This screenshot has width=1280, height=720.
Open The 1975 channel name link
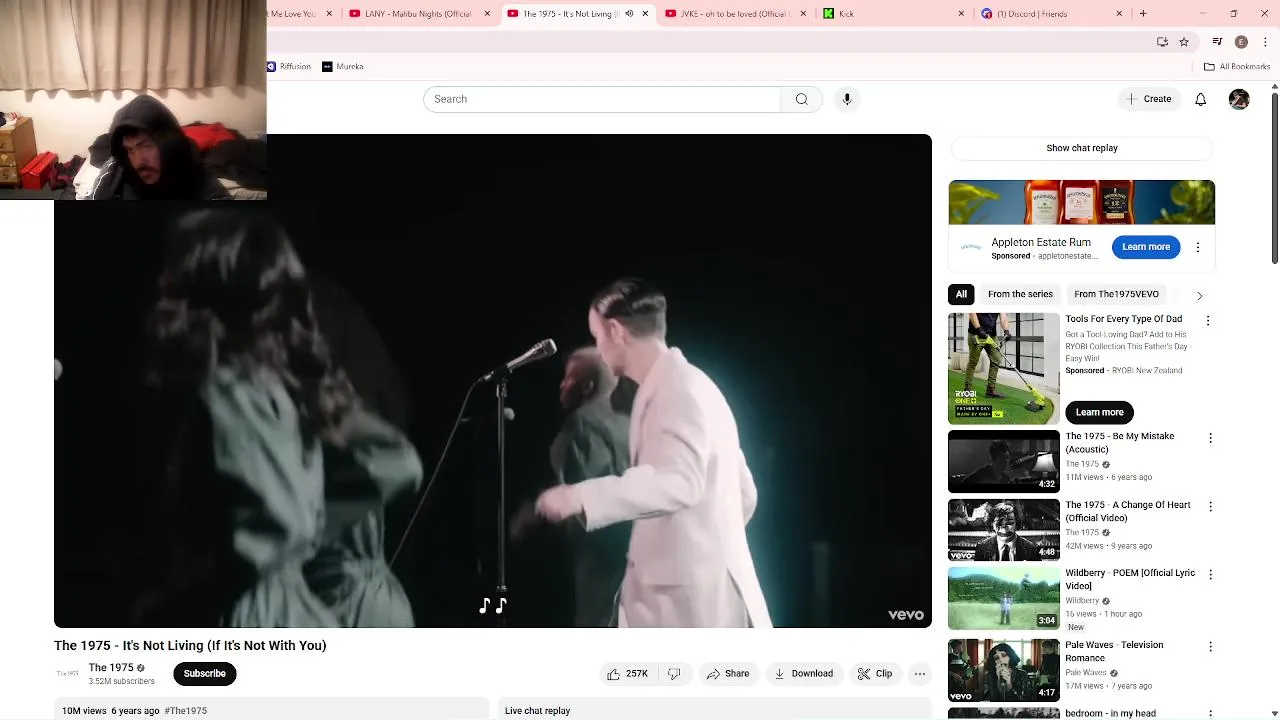[x=111, y=668]
